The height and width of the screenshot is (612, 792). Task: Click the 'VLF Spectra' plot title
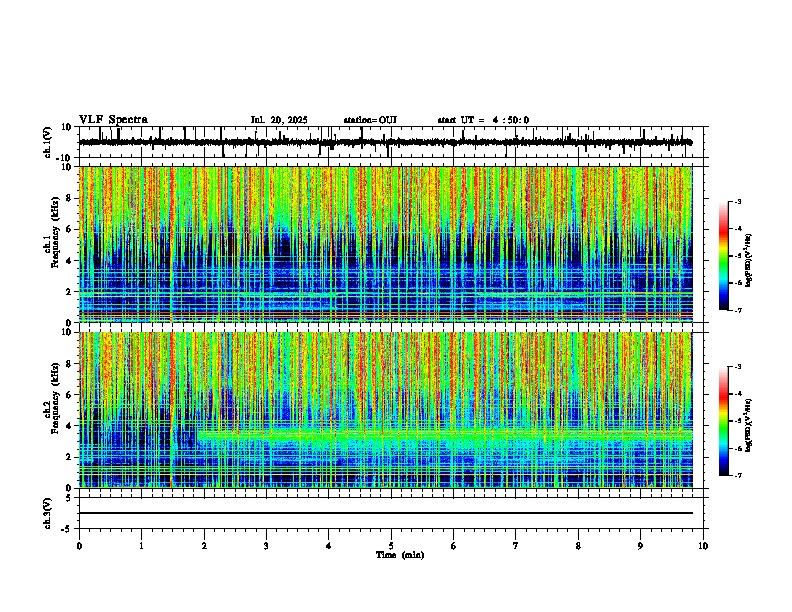pyautogui.click(x=113, y=120)
